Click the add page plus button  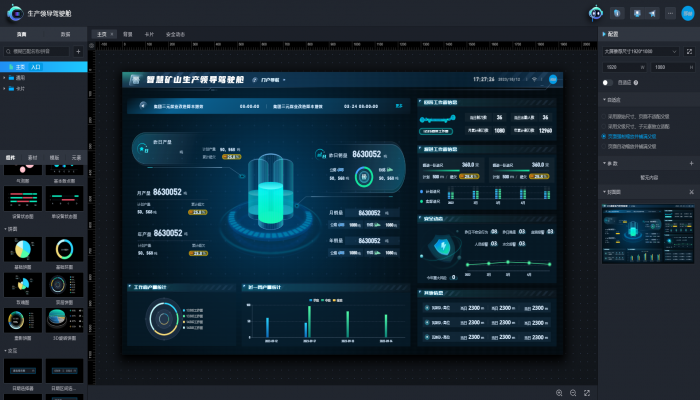pos(79,50)
